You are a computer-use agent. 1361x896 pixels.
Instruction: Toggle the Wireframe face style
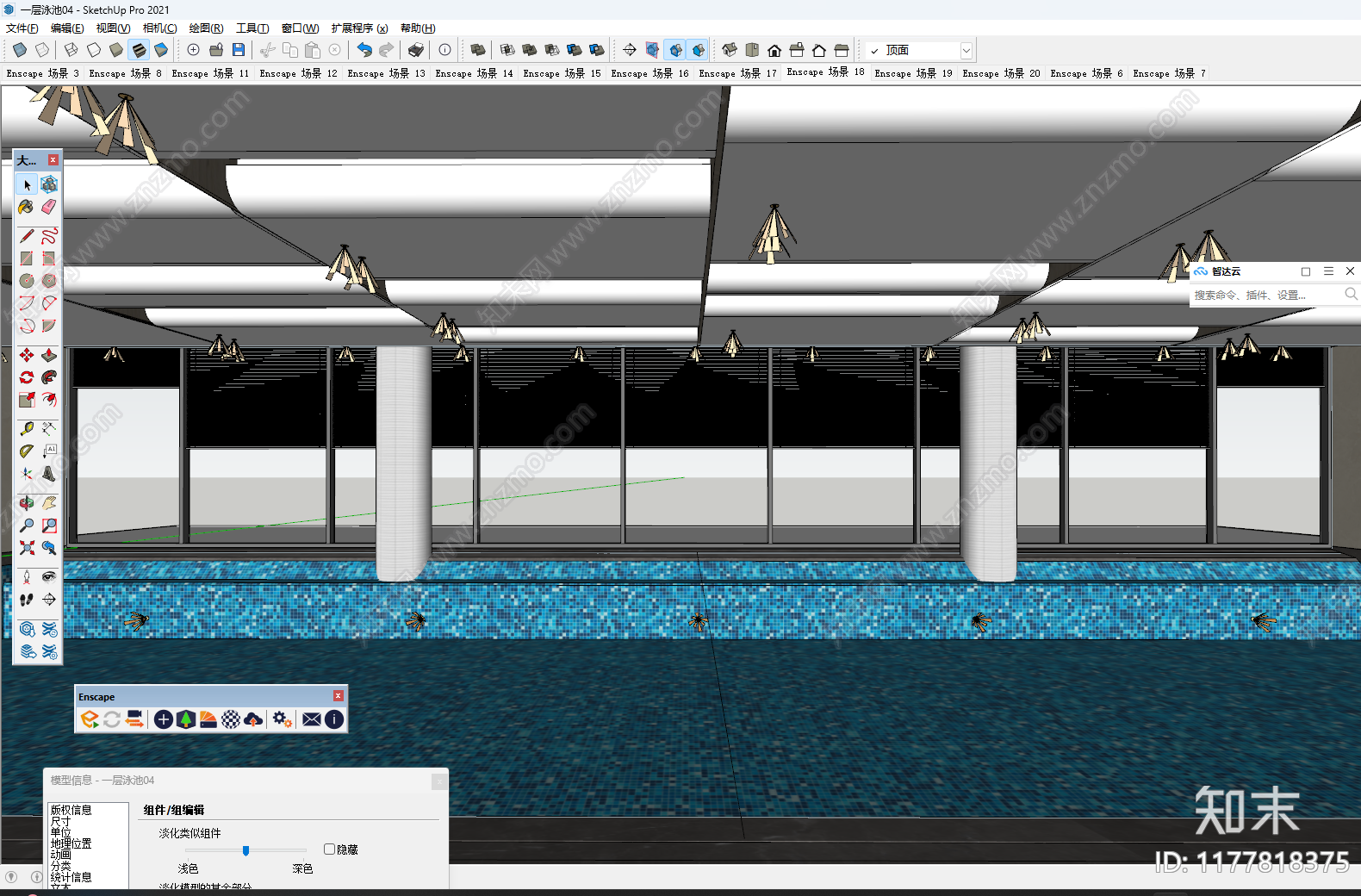(x=71, y=50)
